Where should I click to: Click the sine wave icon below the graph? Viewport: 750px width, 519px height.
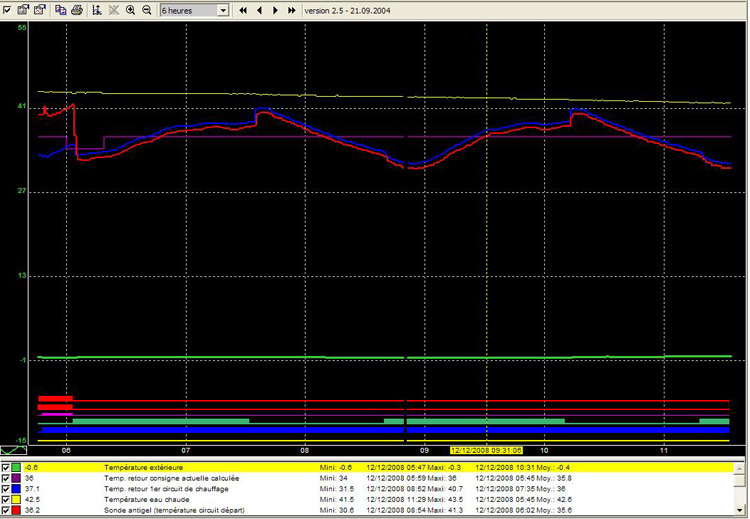click(14, 450)
